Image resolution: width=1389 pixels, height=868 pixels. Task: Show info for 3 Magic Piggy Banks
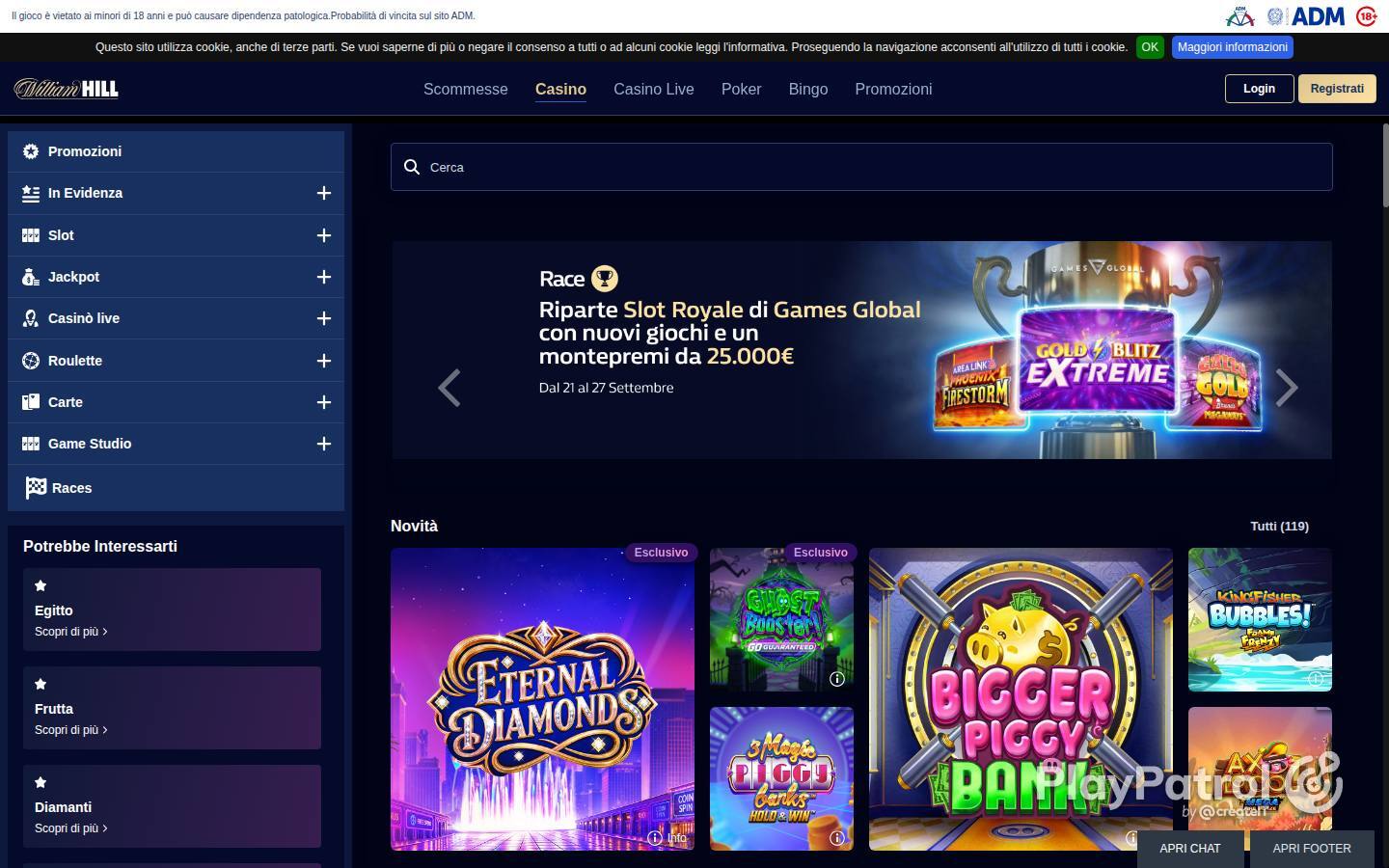(x=837, y=838)
